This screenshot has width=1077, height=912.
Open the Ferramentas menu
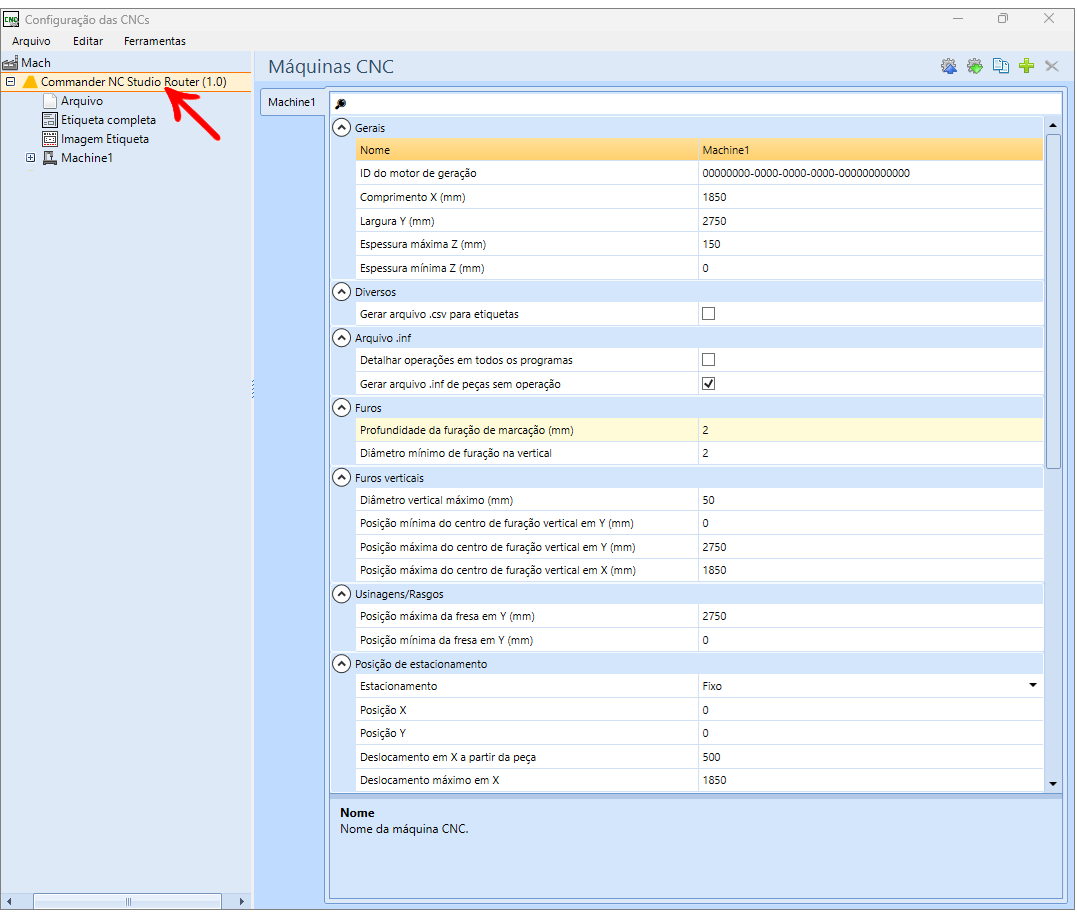154,41
